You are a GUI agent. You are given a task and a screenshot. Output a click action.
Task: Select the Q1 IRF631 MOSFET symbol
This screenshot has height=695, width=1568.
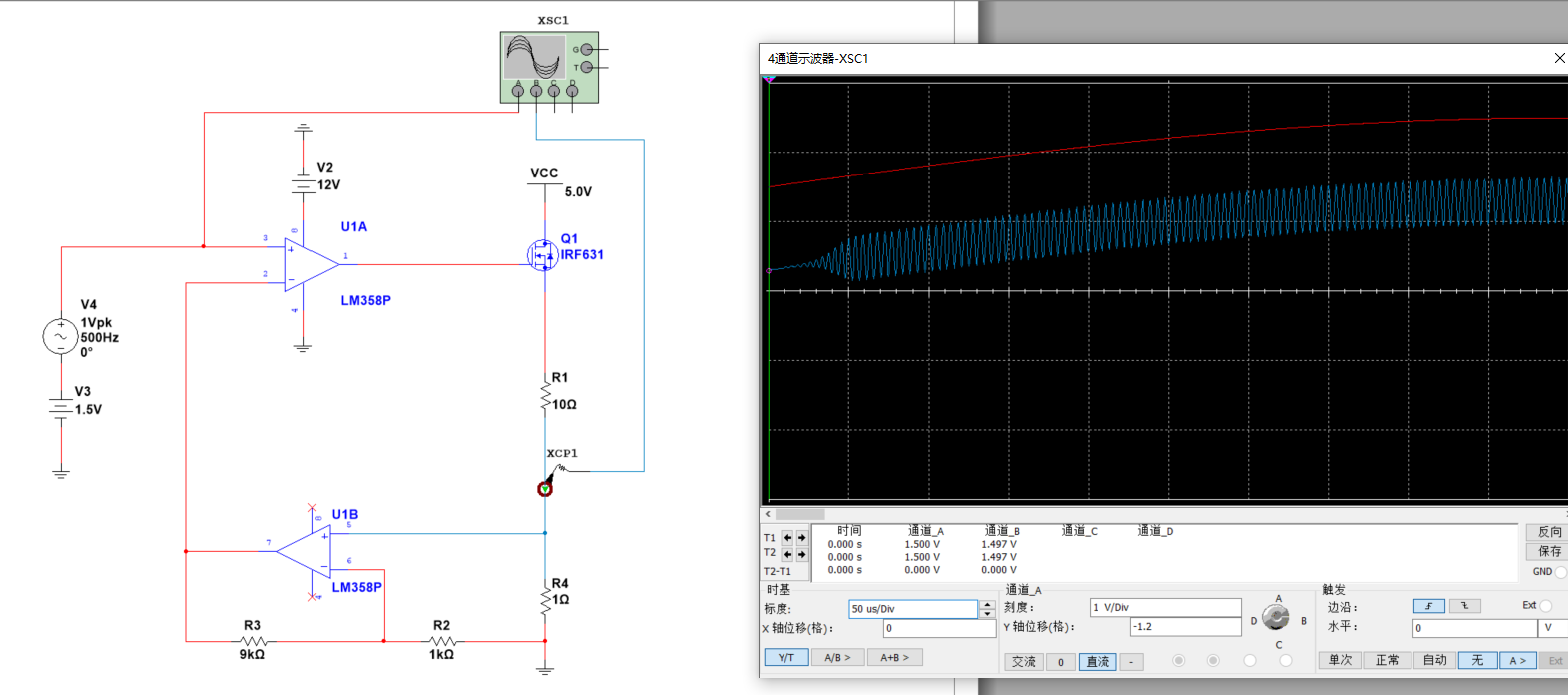coord(541,254)
